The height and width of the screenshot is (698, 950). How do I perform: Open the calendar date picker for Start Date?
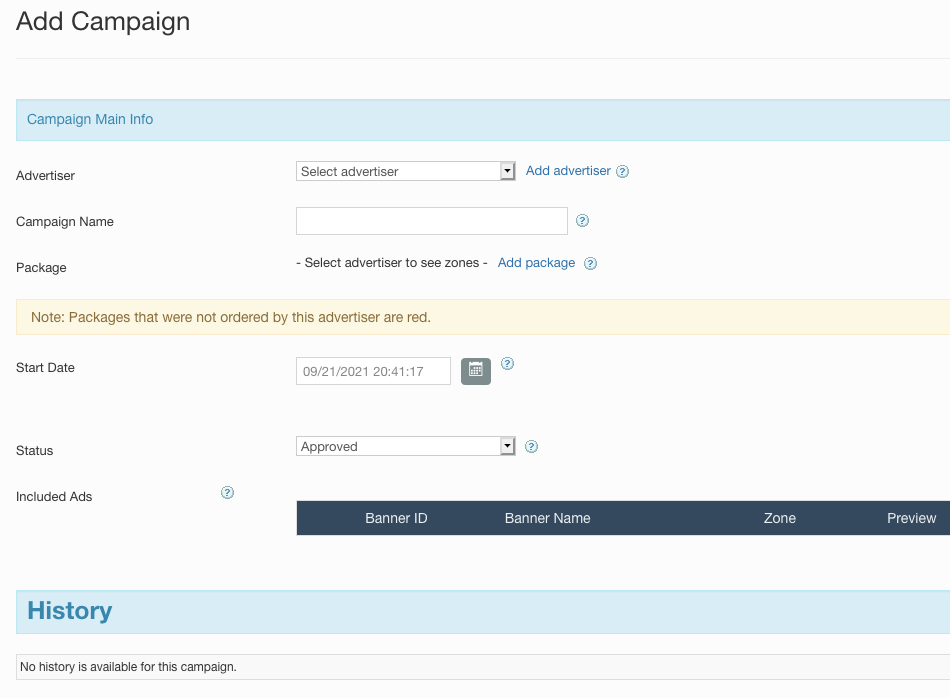point(476,371)
